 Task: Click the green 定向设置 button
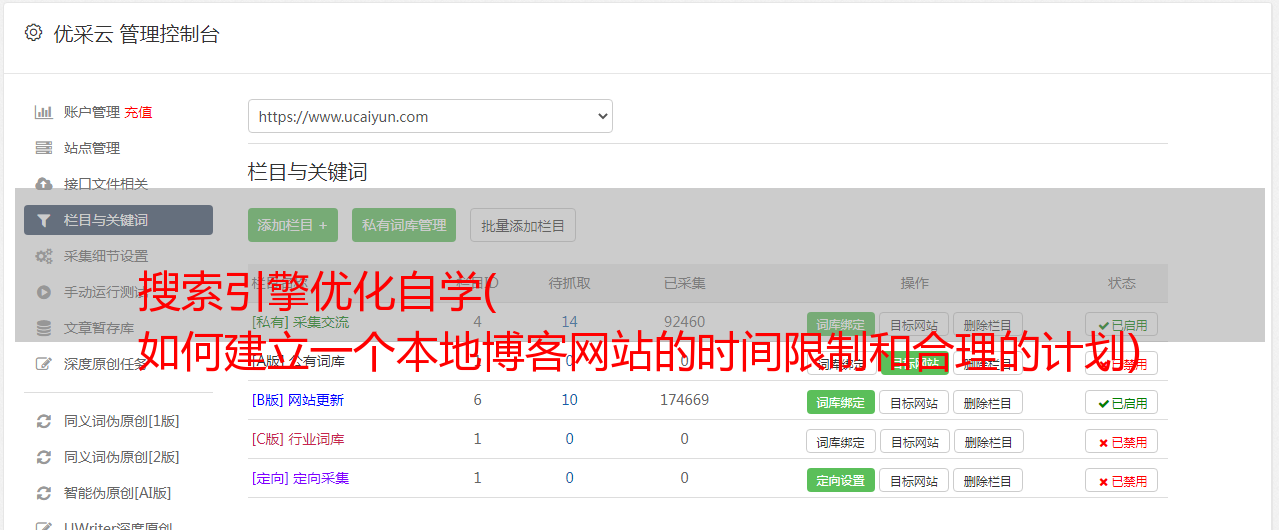(x=841, y=480)
